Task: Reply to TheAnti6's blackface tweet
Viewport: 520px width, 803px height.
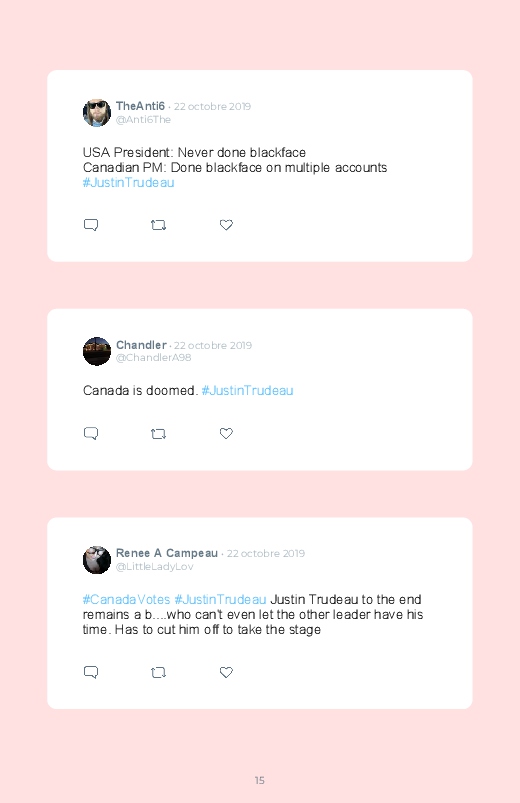Action: coord(91,225)
